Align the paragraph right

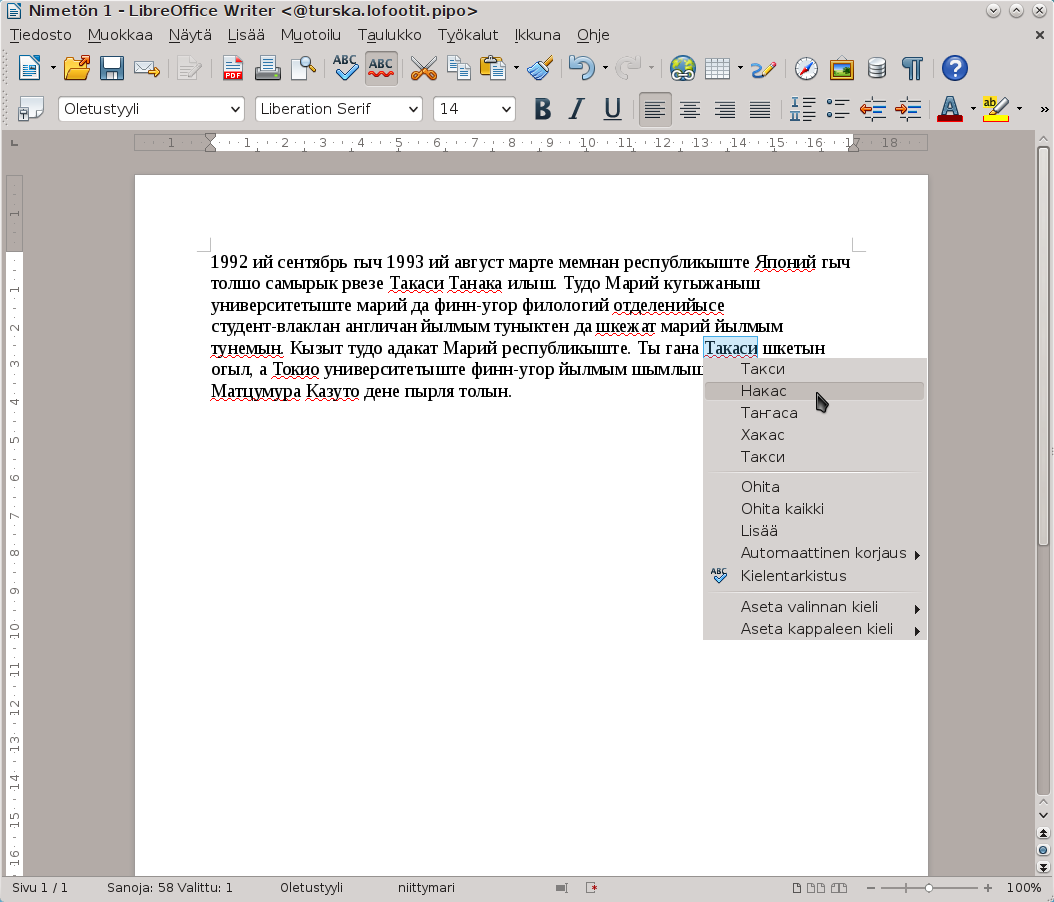click(725, 109)
